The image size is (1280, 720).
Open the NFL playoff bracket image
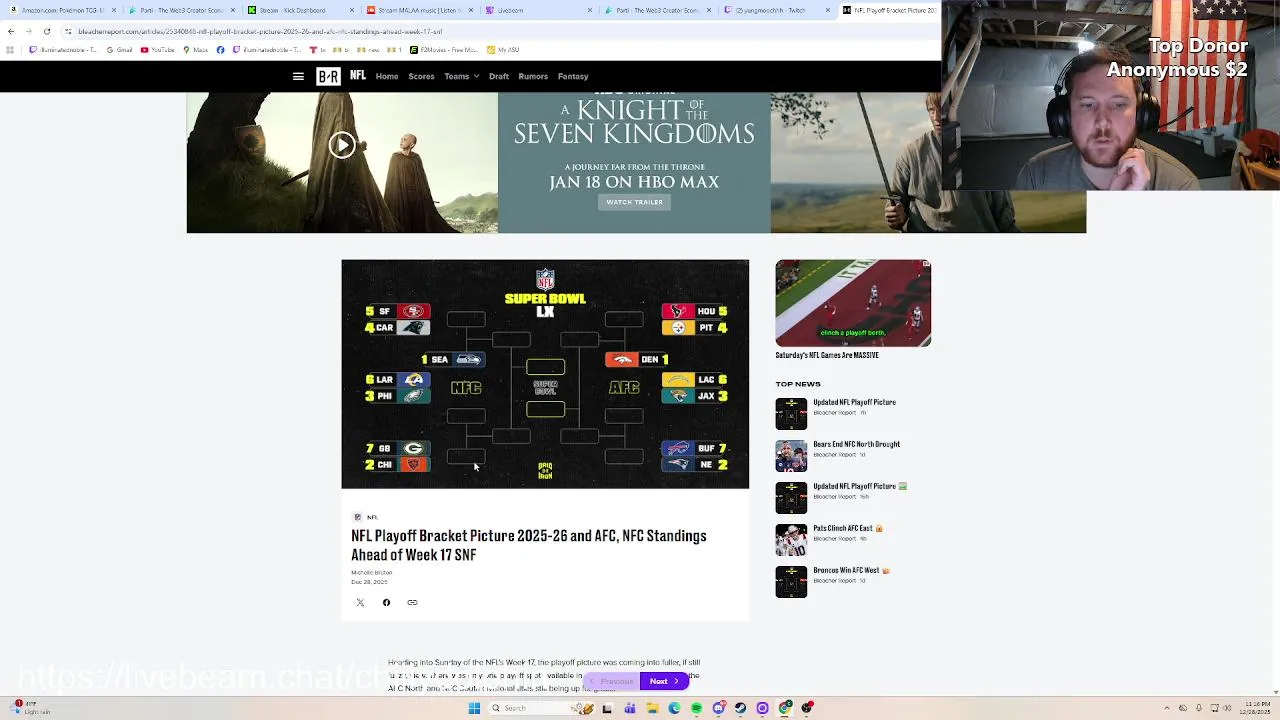545,374
